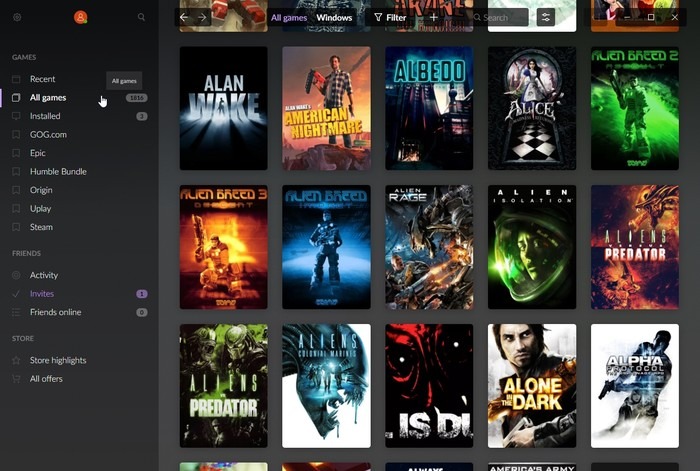Open Aliens Colonial Marines cover
This screenshot has width=700, height=471.
click(326, 386)
